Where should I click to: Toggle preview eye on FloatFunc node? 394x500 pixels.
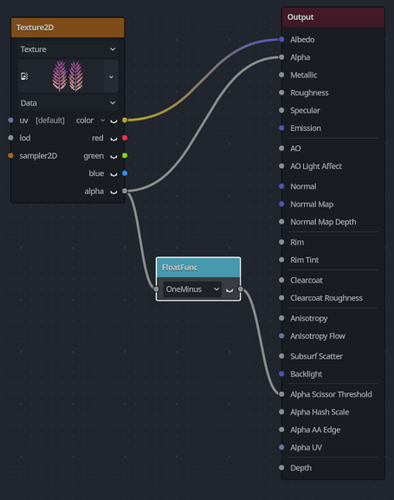coord(229,290)
